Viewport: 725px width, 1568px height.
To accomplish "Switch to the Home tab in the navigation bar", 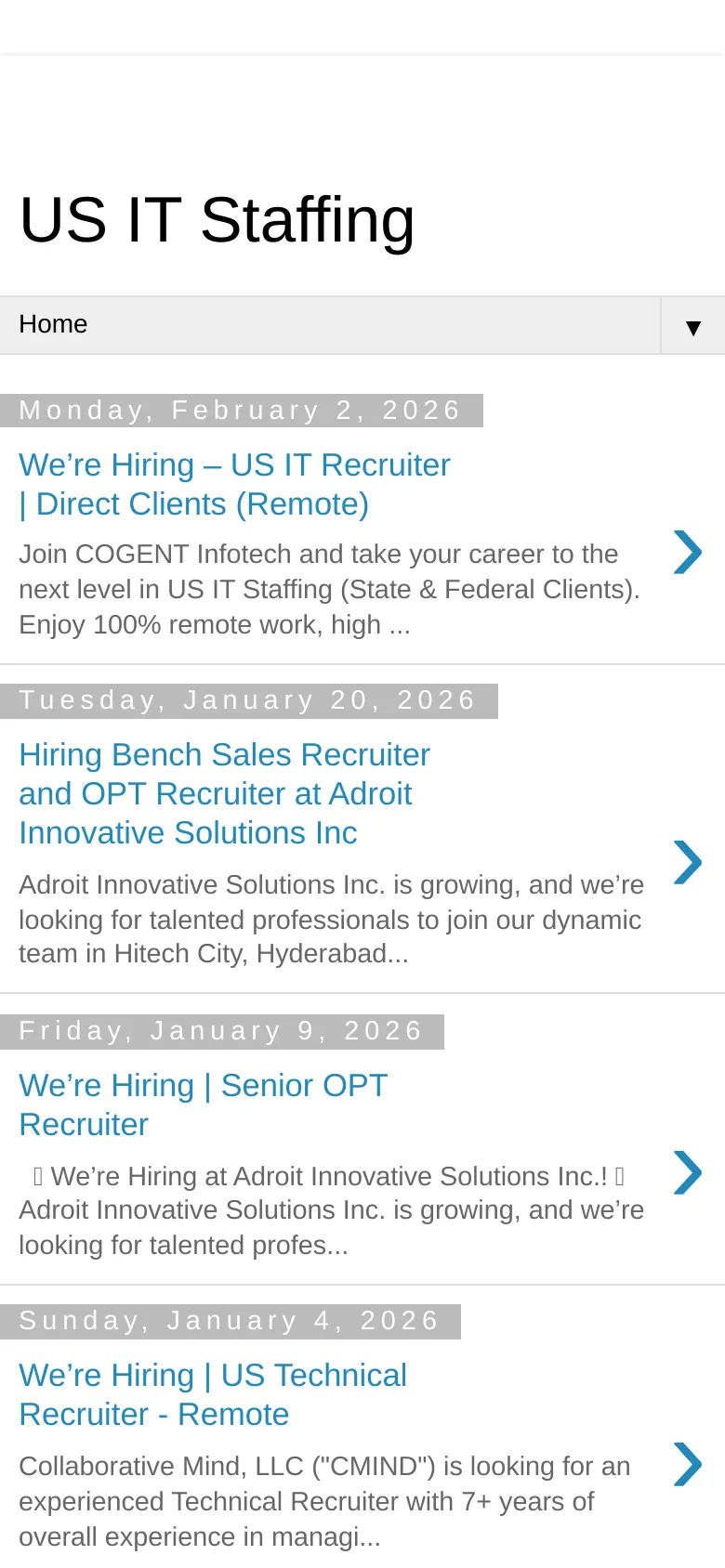I will [53, 324].
